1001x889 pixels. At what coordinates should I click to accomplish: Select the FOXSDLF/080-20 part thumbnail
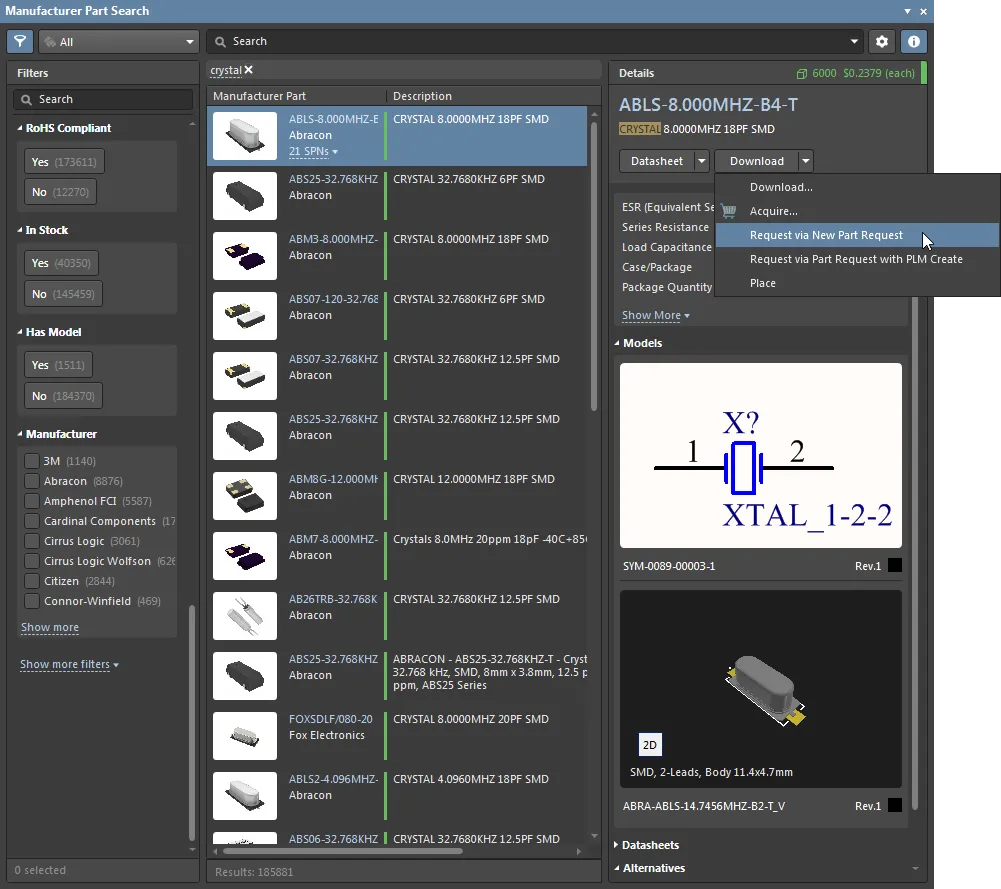pyautogui.click(x=245, y=736)
